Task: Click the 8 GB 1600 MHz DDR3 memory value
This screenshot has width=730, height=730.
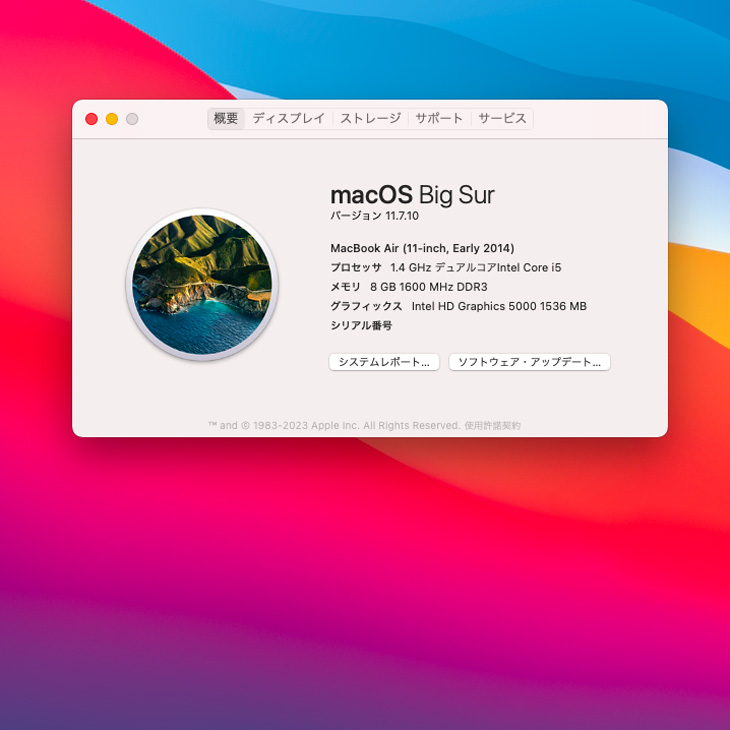Action: click(x=429, y=287)
